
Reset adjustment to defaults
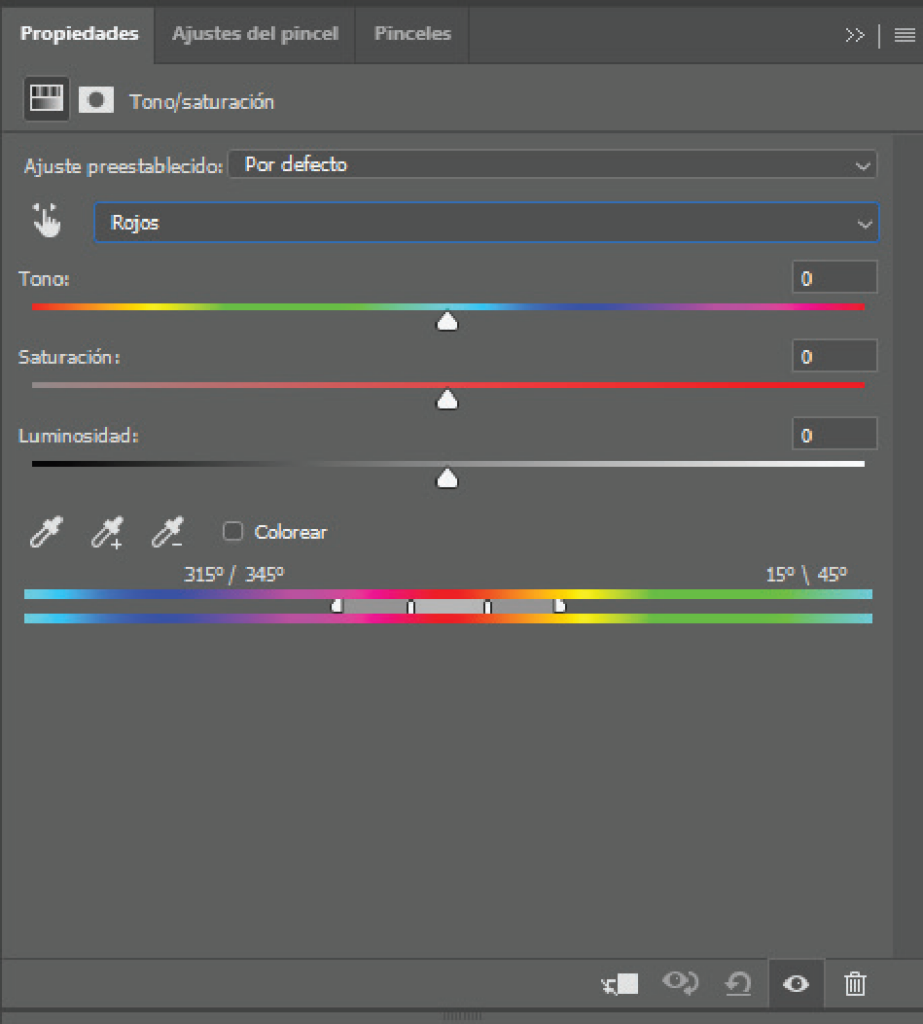tap(738, 984)
